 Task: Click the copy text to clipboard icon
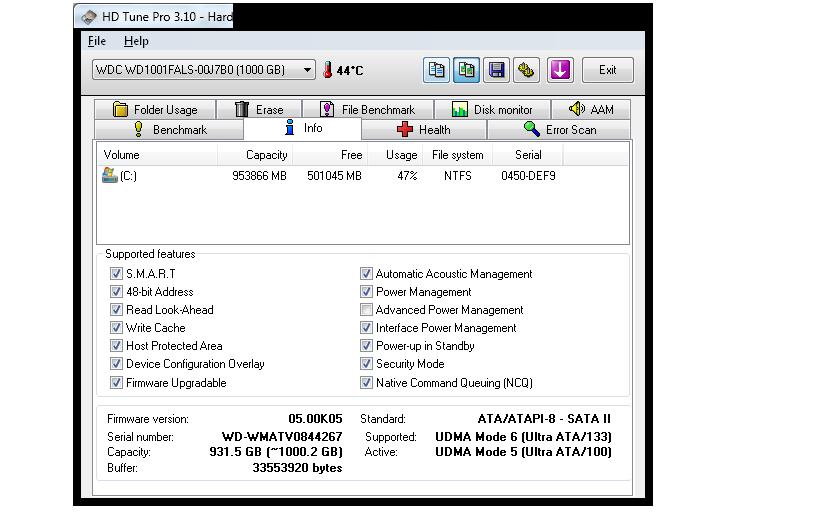point(436,70)
